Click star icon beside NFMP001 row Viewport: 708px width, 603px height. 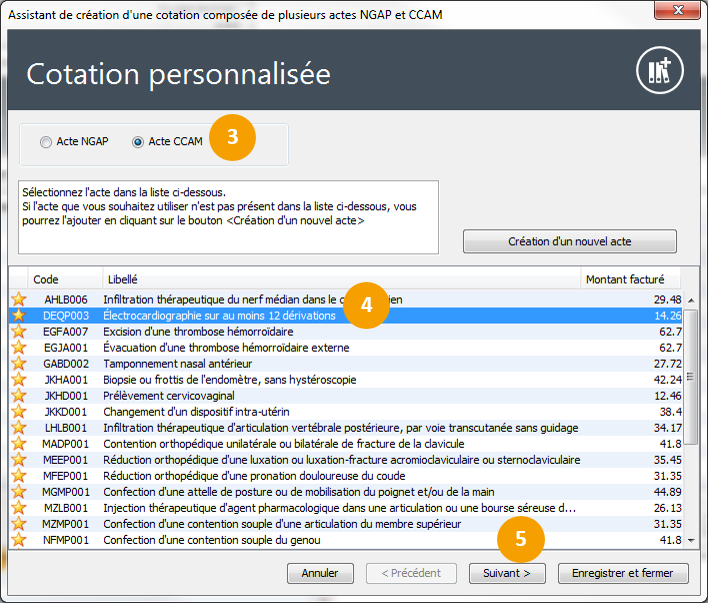click(x=17, y=540)
